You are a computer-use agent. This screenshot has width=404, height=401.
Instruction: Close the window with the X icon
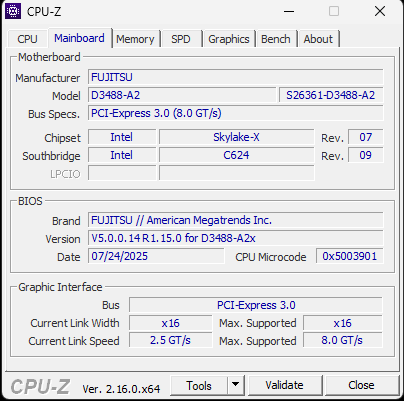[x=380, y=11]
